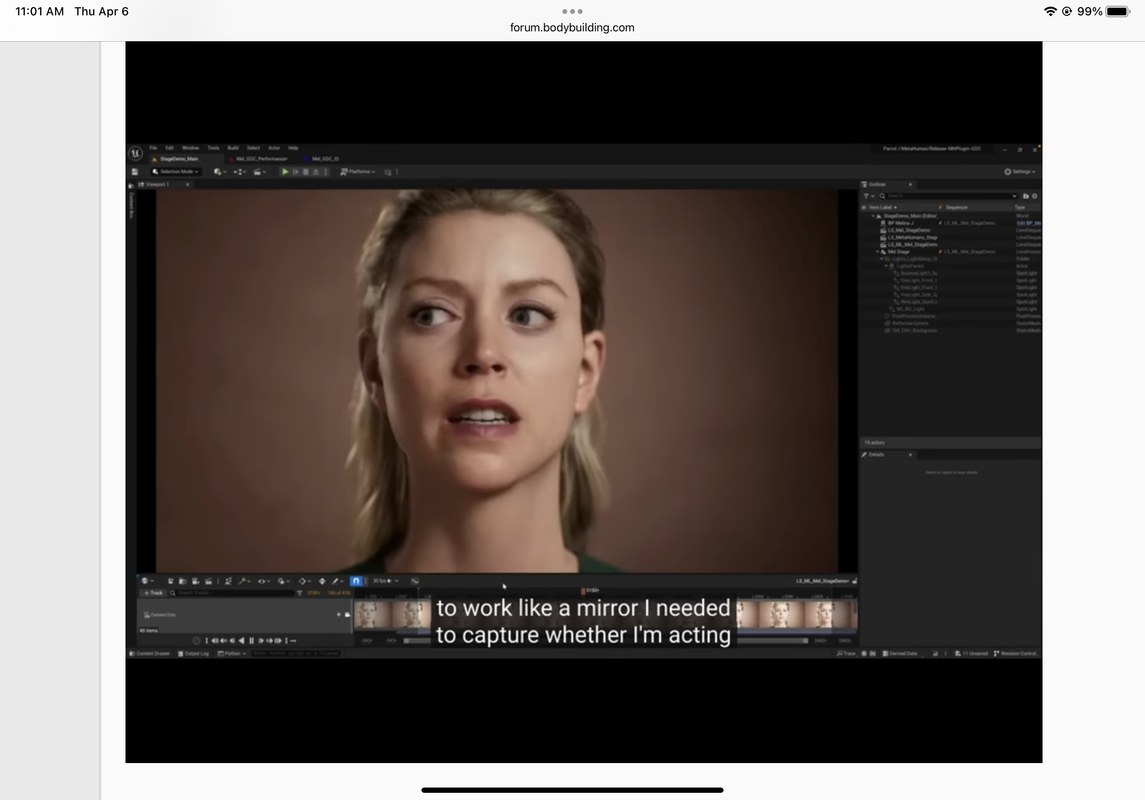
Task: Open the Sequencer wrench actions menu
Action: (245, 581)
